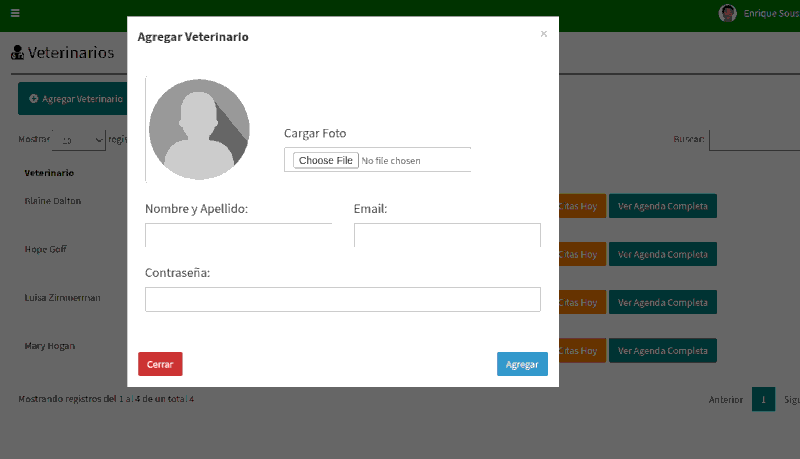
Task: Go to pagination page 1
Action: coord(763,399)
